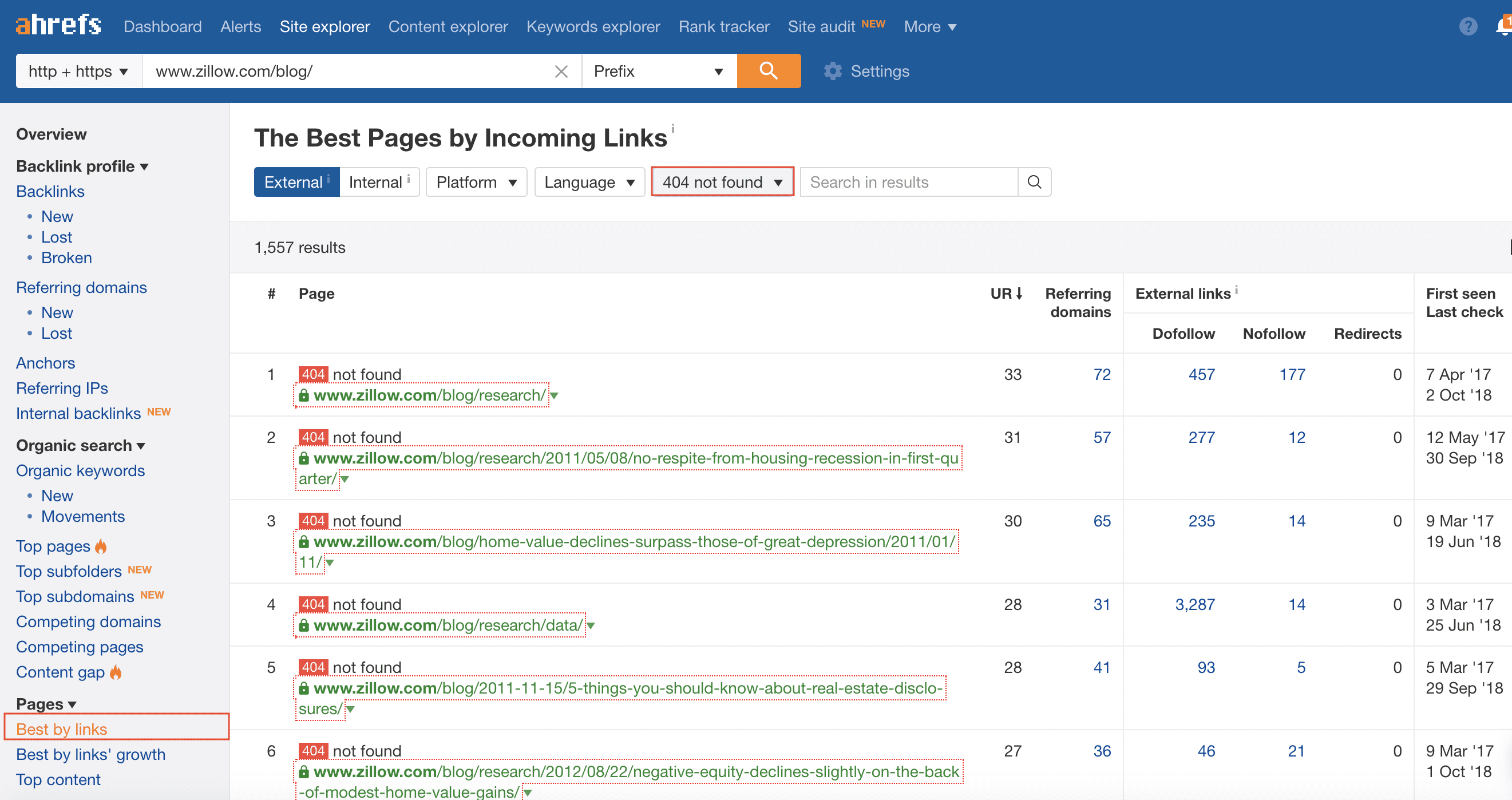Sort by Referring domains column header
This screenshot has width=1512, height=800.
pos(1078,303)
